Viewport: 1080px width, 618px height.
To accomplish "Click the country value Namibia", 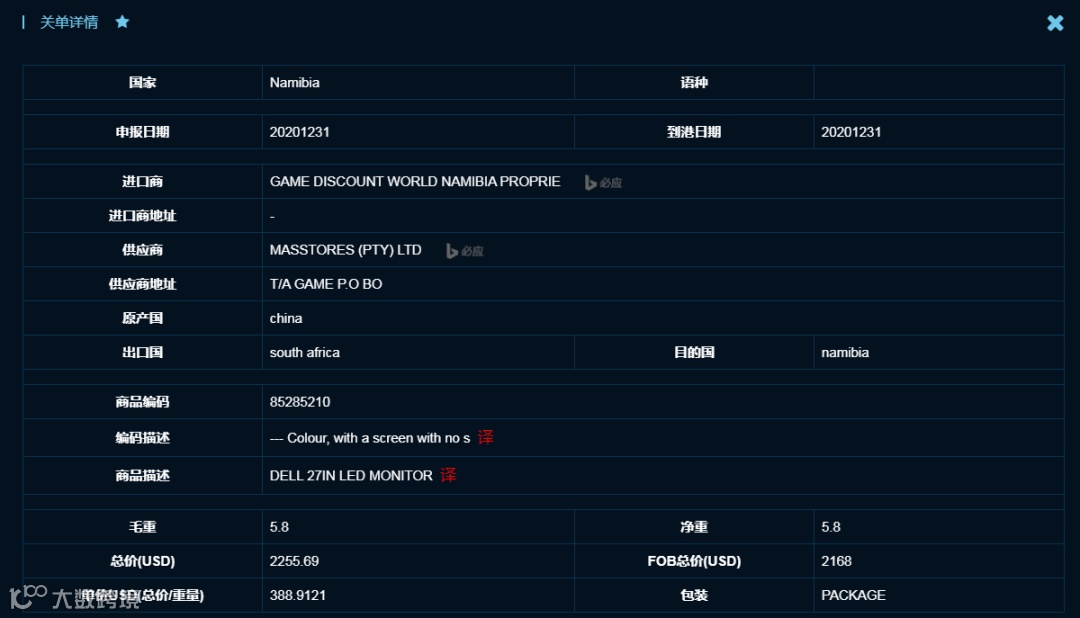I will 294,83.
